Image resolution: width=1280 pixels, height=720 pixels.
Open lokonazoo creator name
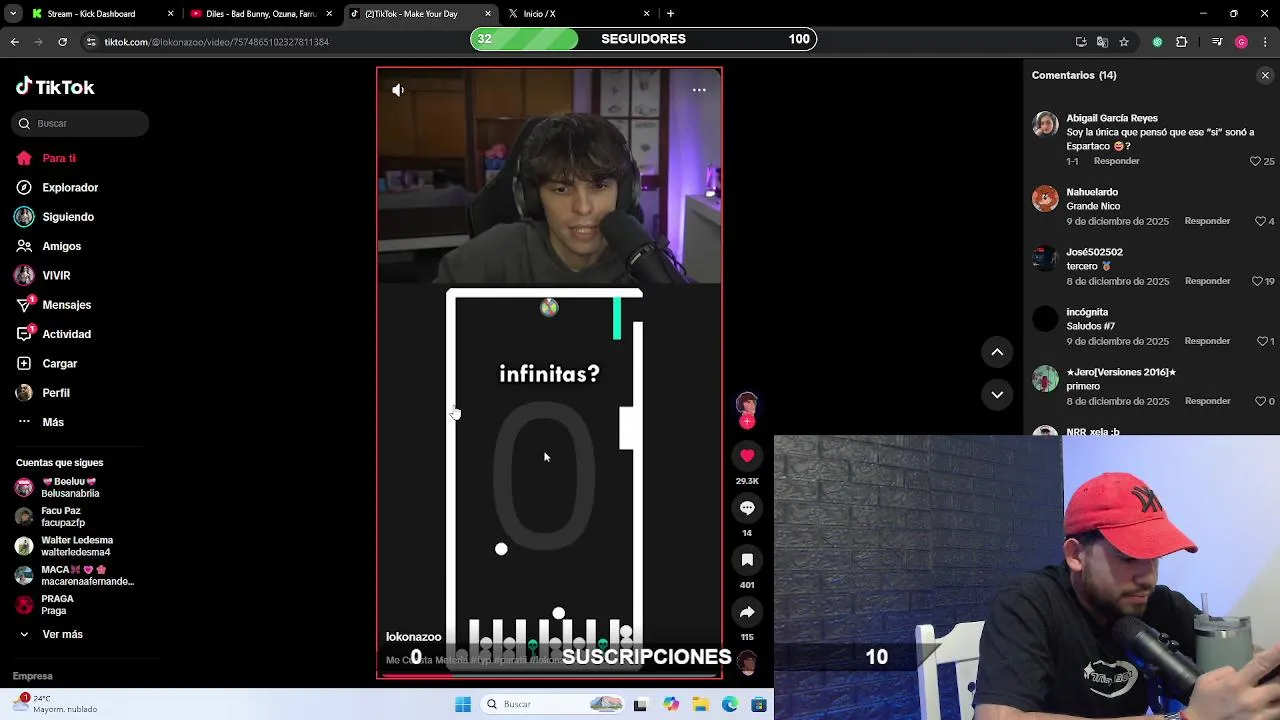click(x=413, y=637)
